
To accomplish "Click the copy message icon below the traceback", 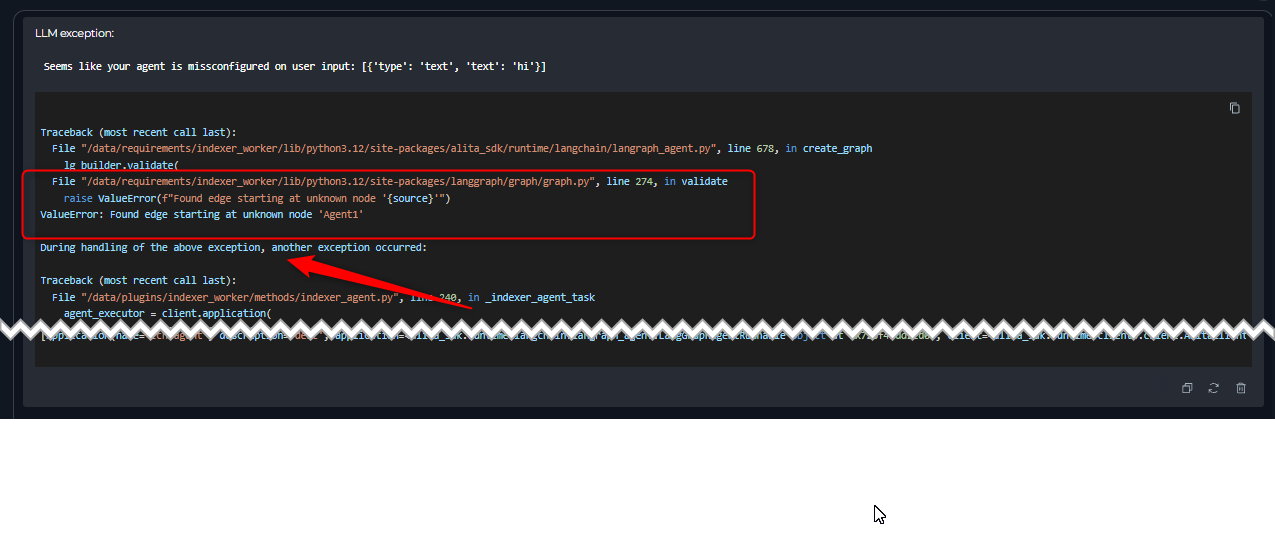I will point(1187,388).
